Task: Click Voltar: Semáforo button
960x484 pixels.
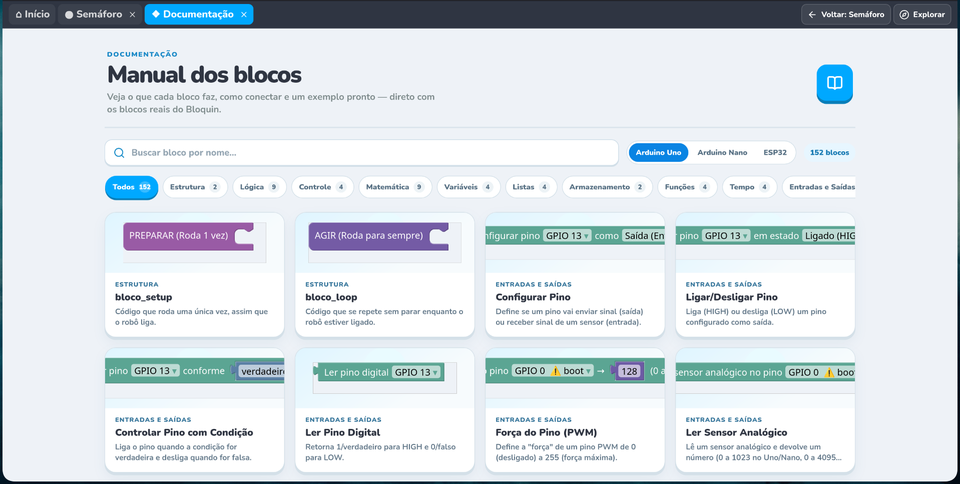Action: point(846,14)
